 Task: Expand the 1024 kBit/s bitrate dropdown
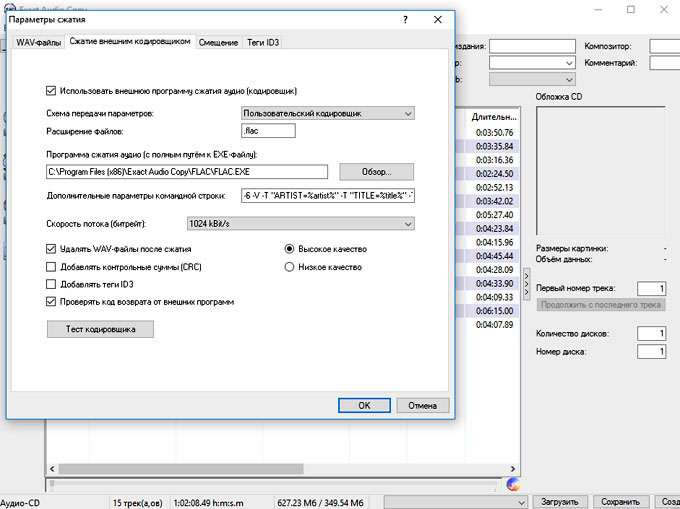pos(300,224)
